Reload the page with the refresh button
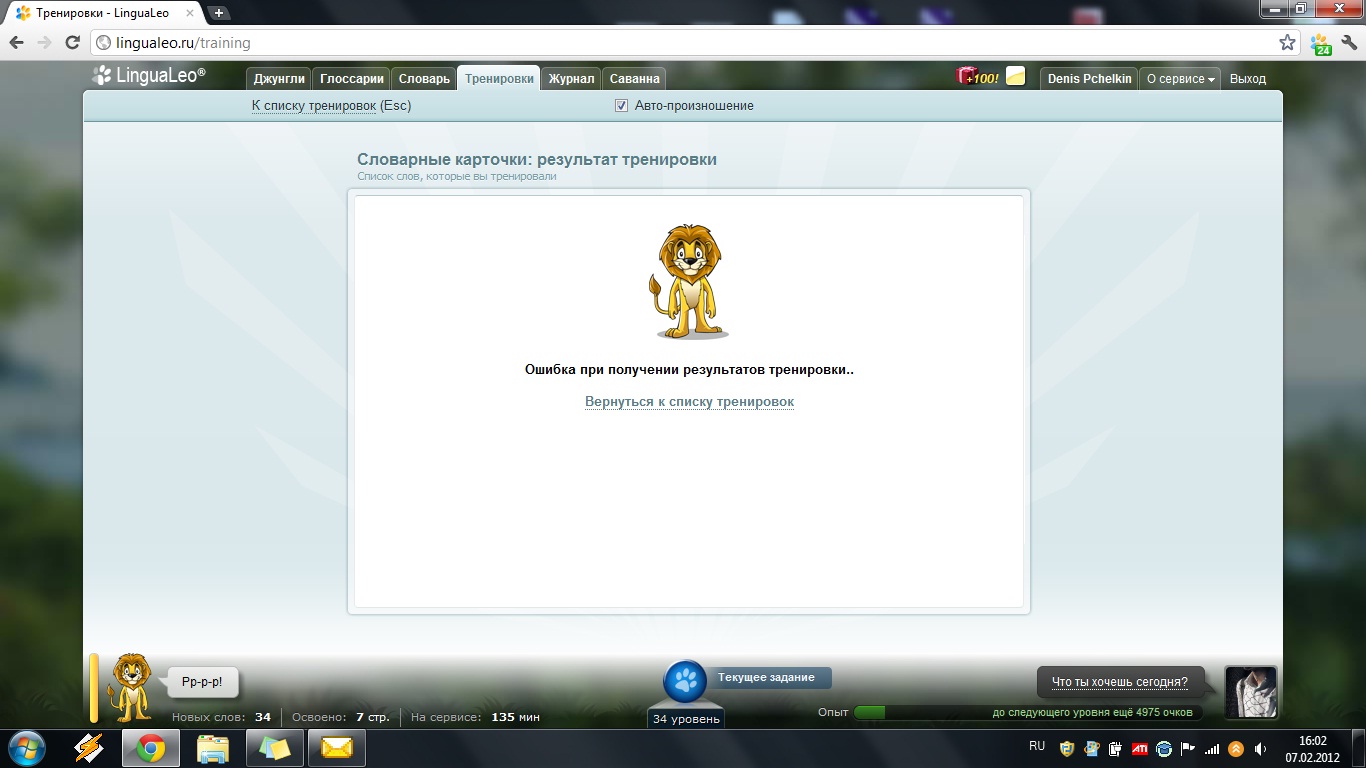 72,43
